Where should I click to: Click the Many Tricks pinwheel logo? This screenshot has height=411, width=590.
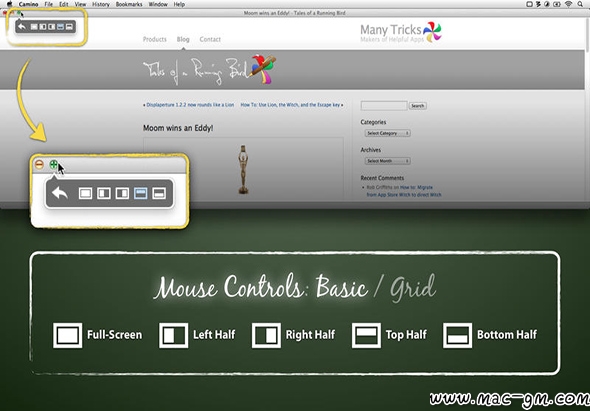[x=432, y=32]
